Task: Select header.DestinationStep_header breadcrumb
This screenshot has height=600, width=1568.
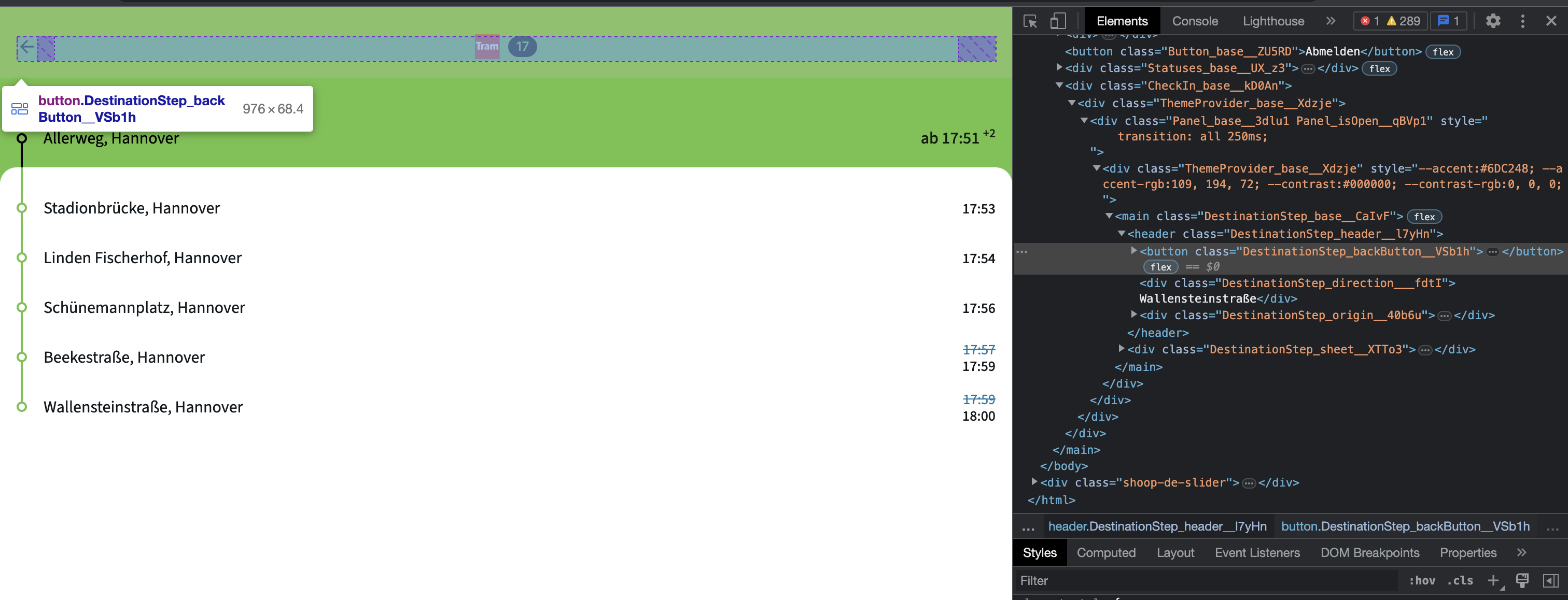Action: (1156, 526)
